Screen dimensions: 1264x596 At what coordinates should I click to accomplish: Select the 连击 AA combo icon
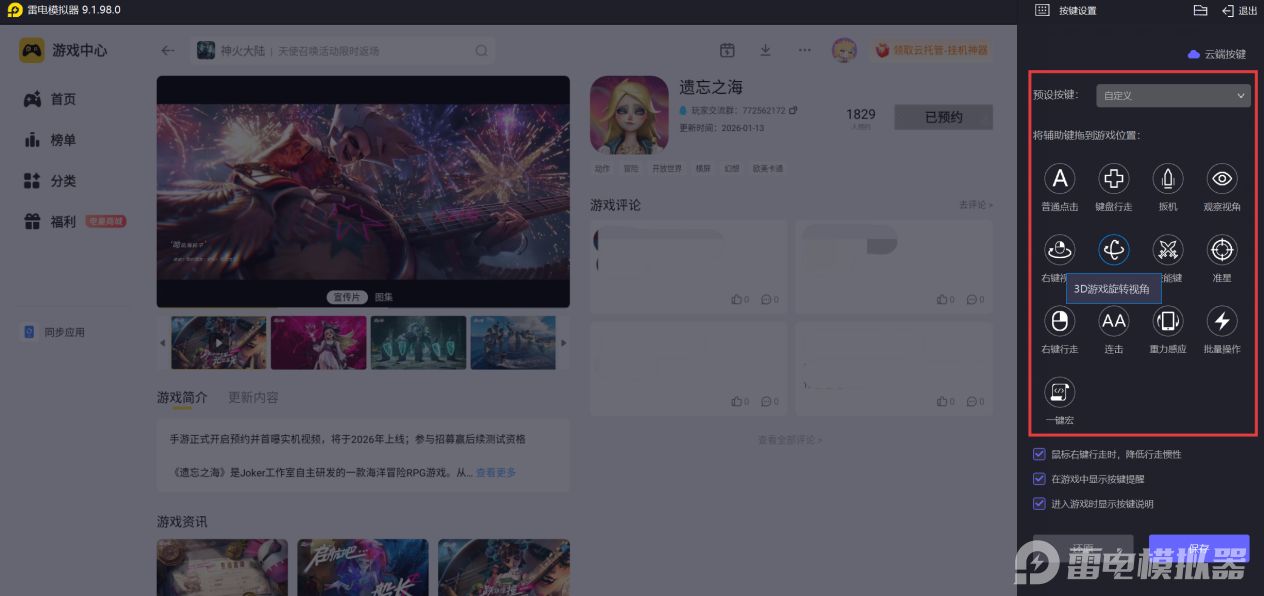pos(1114,321)
